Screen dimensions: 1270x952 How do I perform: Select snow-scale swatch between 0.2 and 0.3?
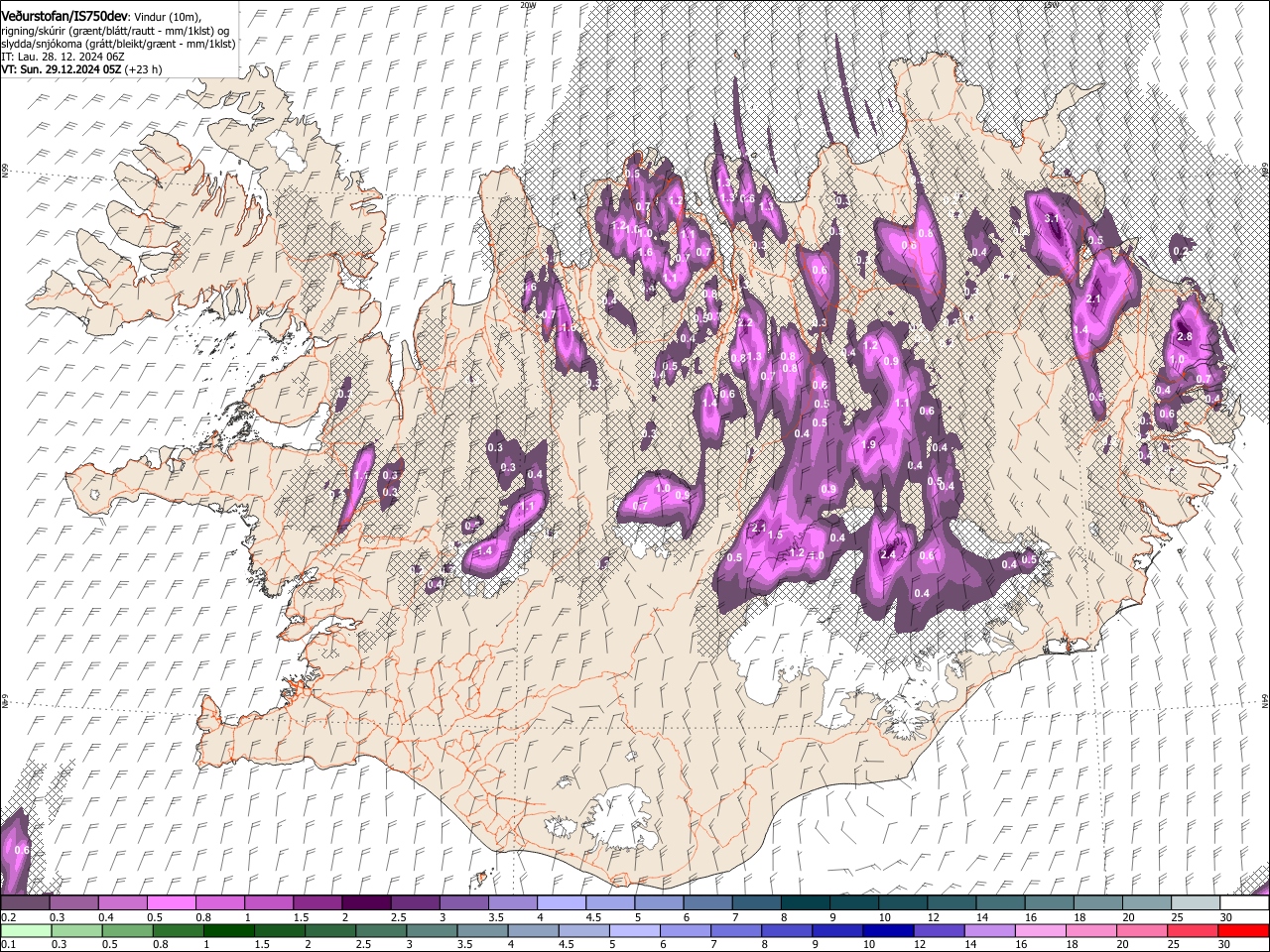[x=25, y=902]
